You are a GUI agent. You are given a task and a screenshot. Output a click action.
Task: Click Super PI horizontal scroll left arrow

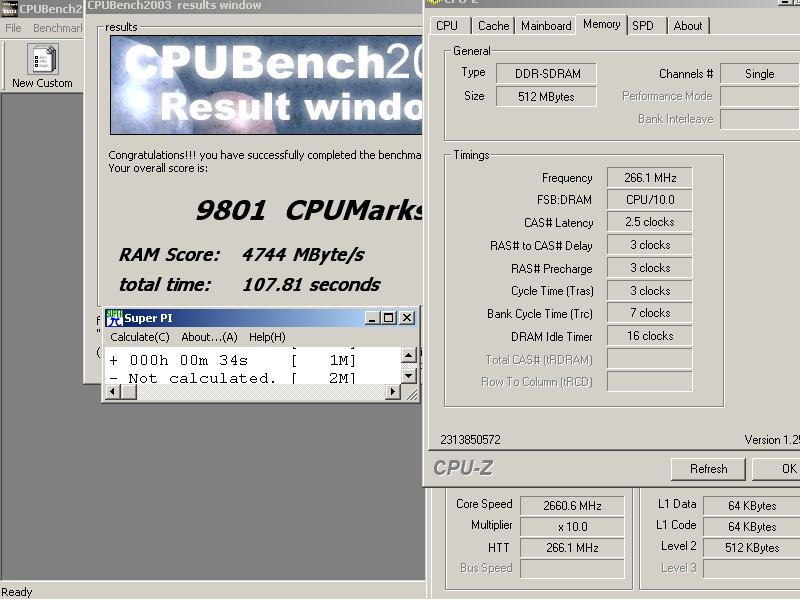coord(113,392)
